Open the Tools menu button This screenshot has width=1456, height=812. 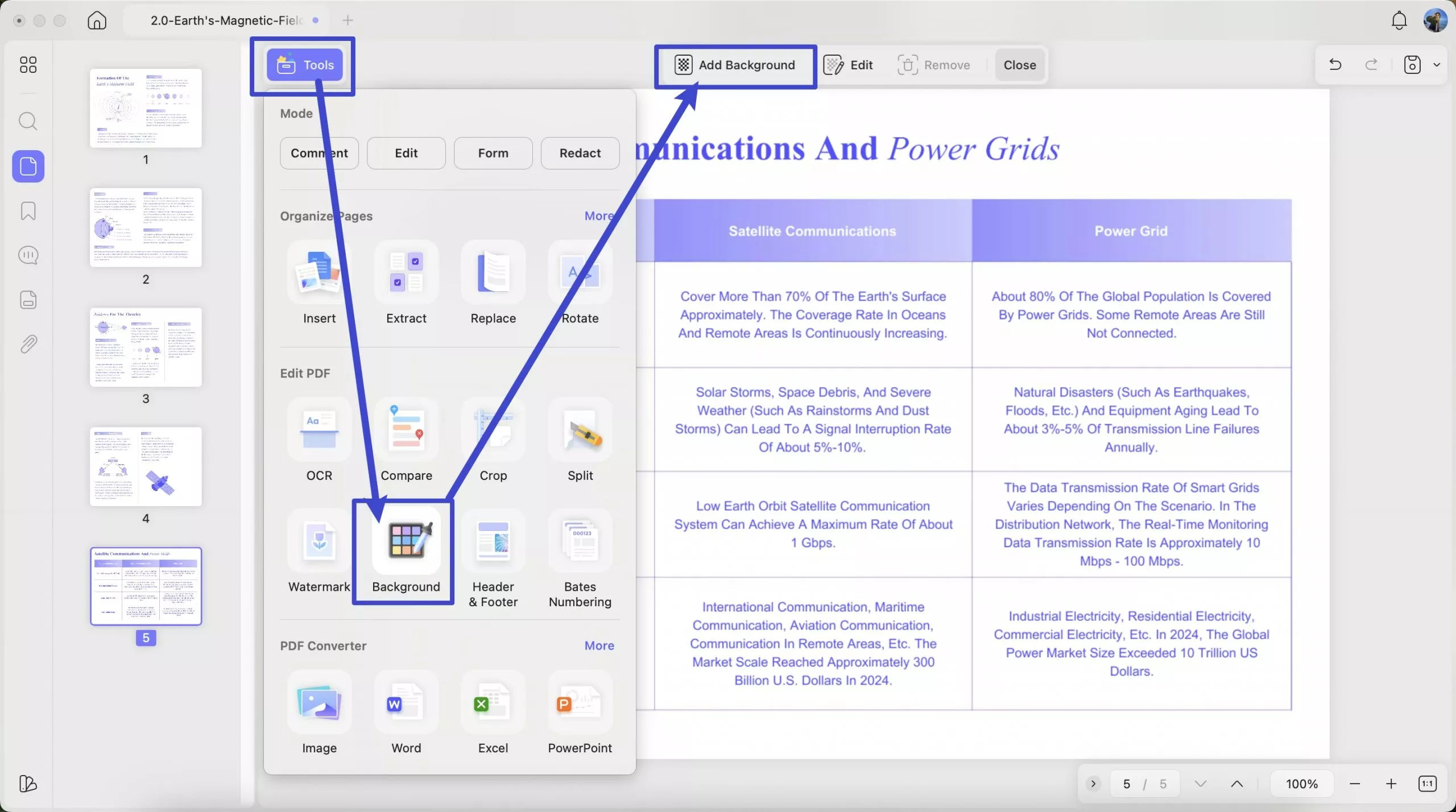click(304, 65)
